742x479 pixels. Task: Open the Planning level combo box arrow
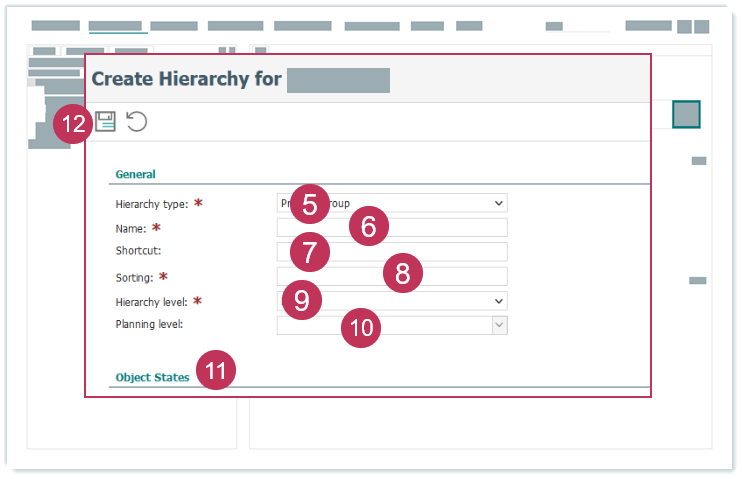pos(499,325)
